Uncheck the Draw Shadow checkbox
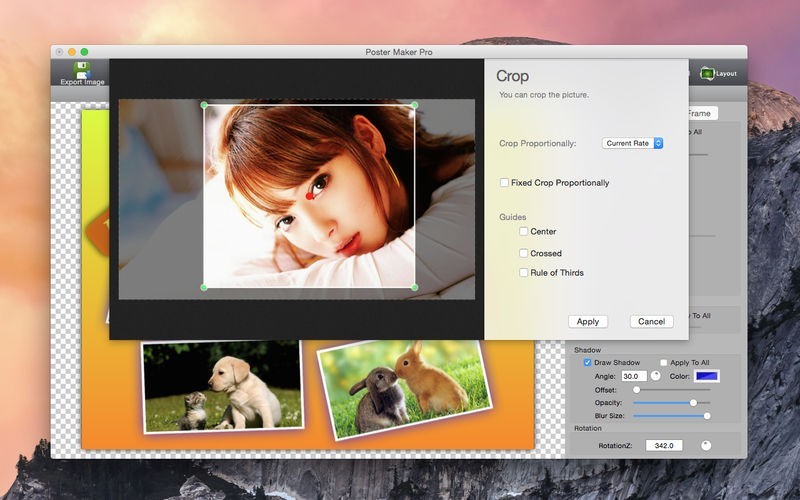 (x=588, y=362)
